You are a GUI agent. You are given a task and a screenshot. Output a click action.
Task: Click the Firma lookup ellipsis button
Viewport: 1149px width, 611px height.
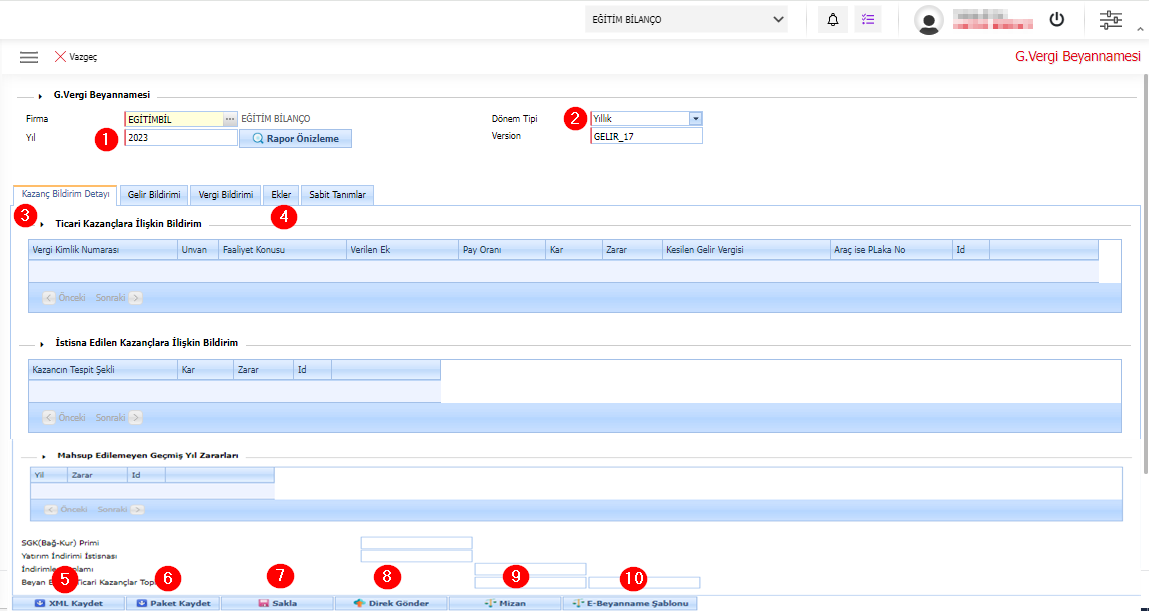point(230,119)
